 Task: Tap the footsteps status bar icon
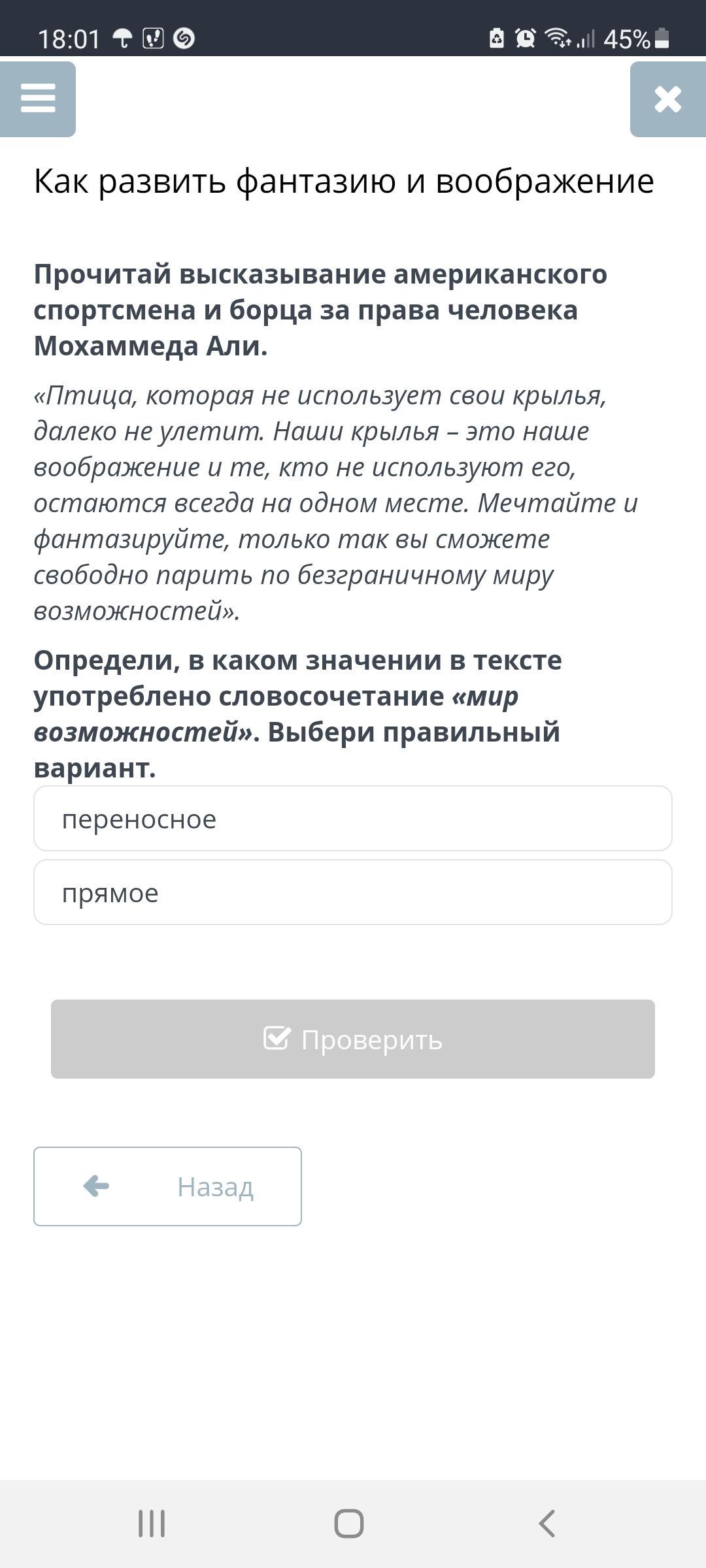point(153,39)
